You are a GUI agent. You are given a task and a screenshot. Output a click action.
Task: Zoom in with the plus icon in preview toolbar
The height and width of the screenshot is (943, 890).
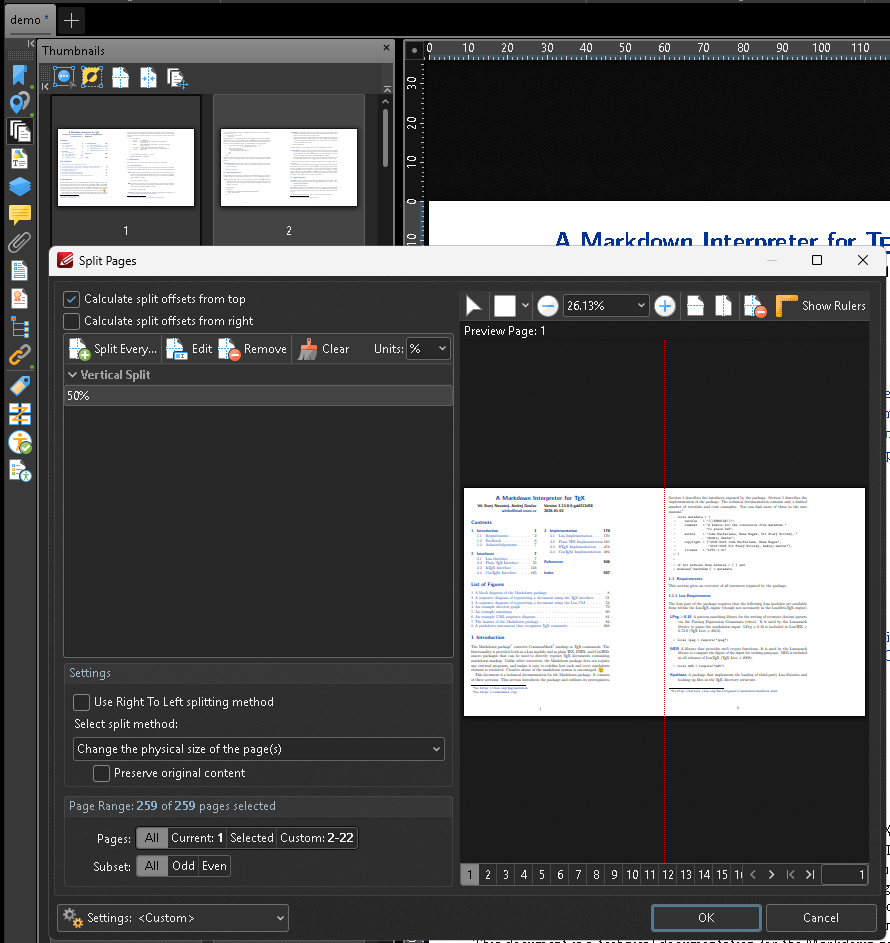(x=664, y=306)
